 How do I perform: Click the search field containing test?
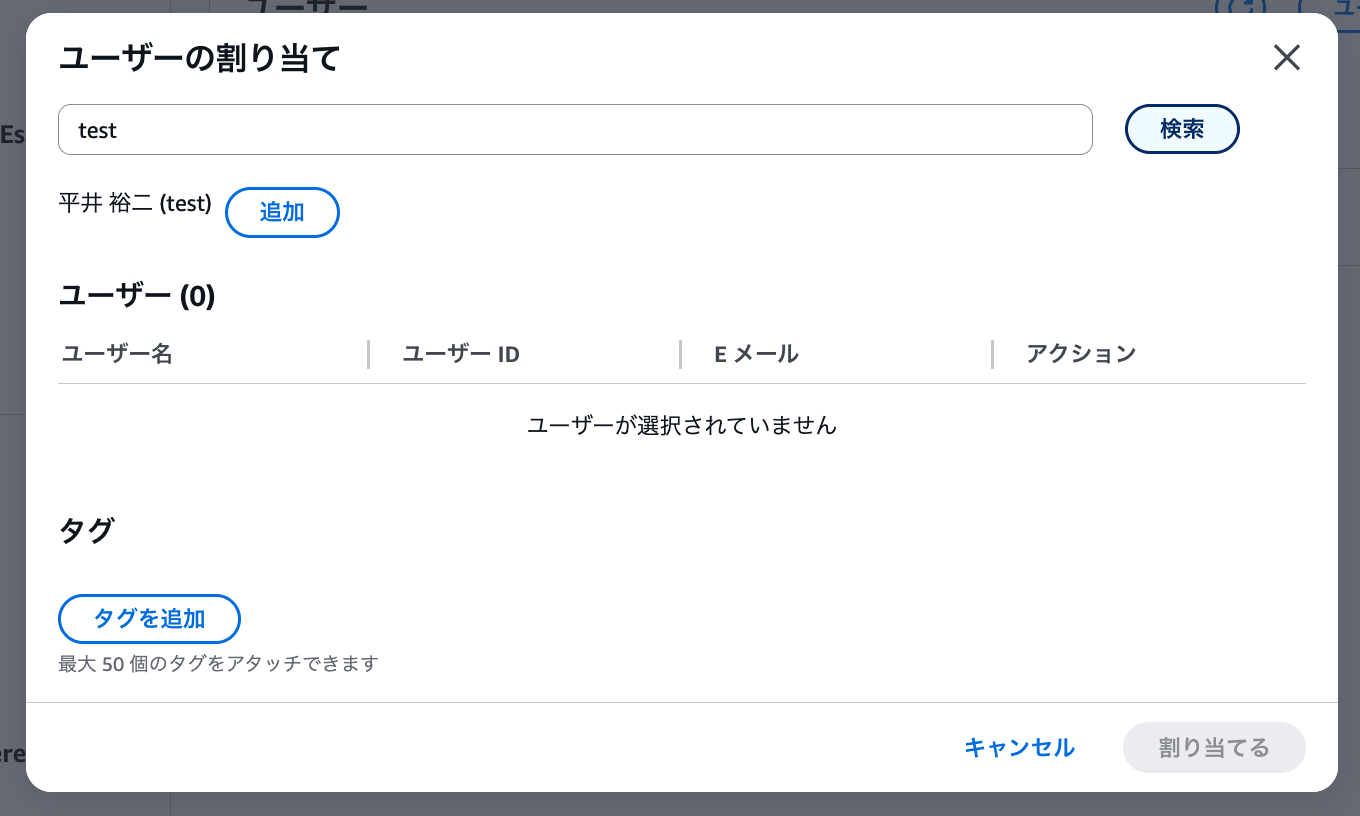[575, 130]
